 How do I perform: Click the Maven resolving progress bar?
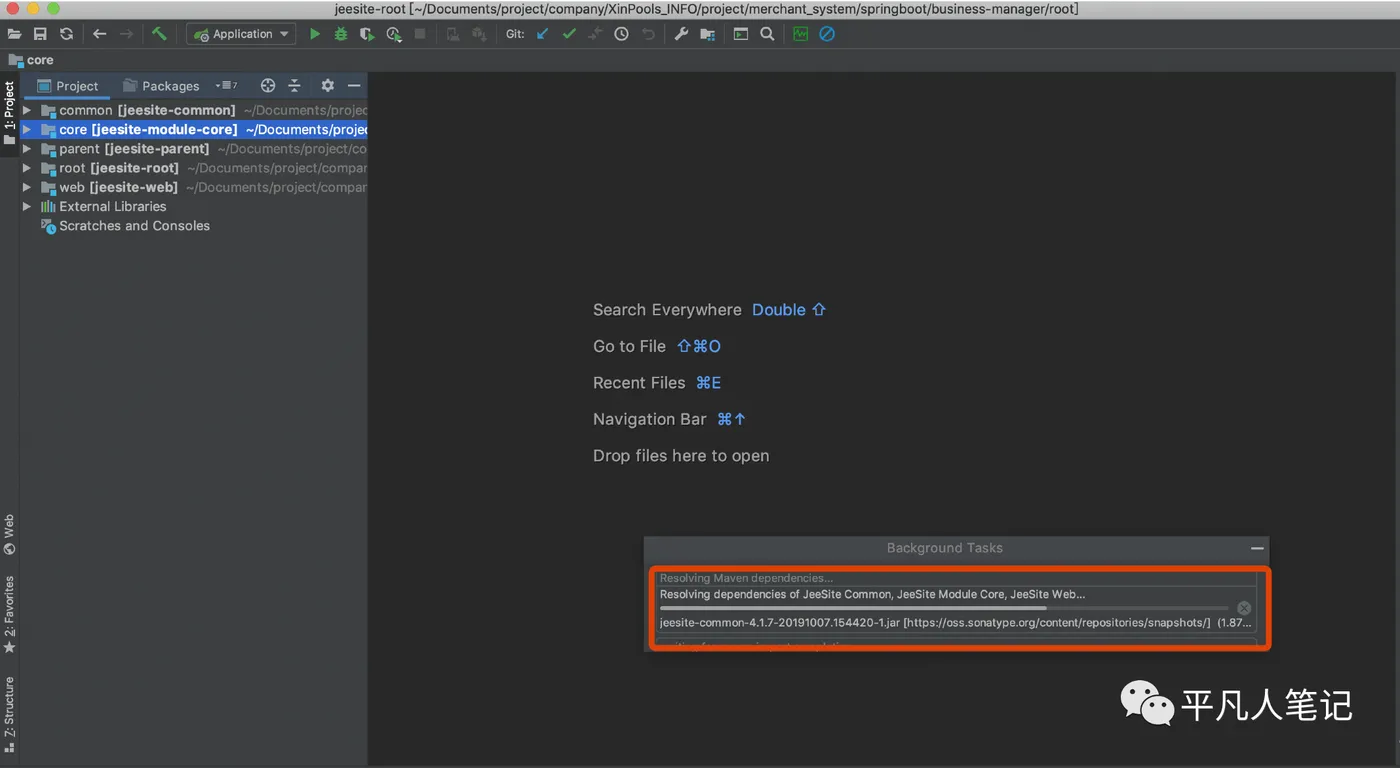click(944, 608)
